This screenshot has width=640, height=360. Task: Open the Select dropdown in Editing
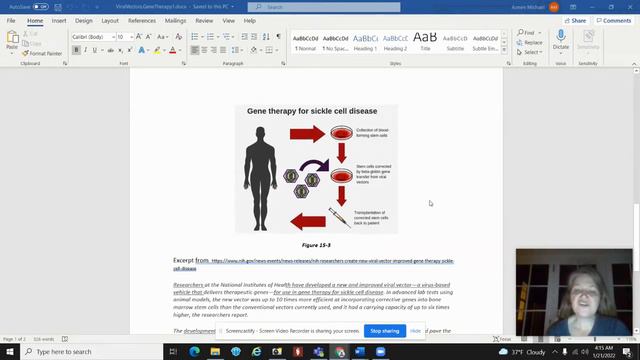529,52
